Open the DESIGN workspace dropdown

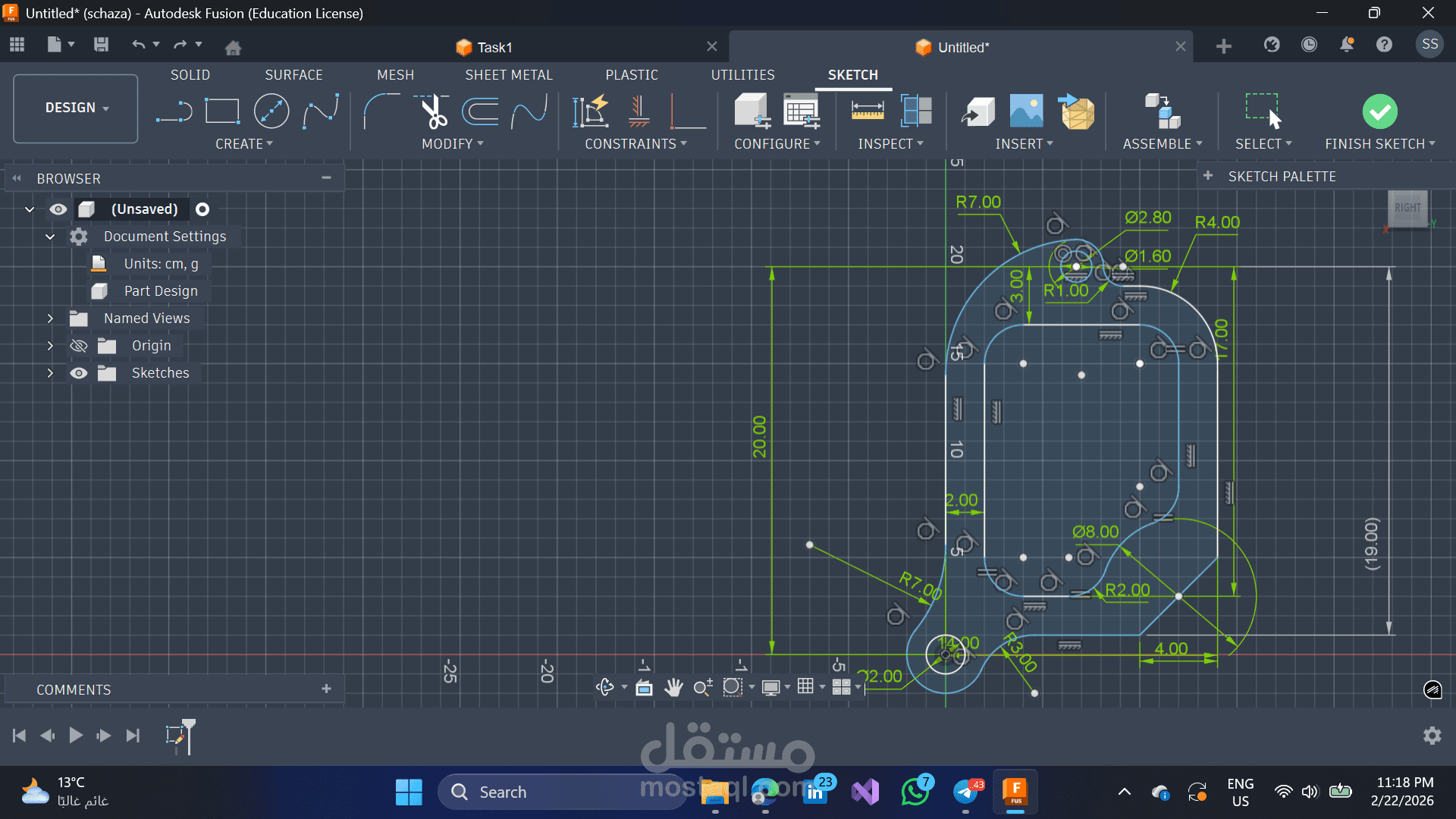pyautogui.click(x=76, y=108)
